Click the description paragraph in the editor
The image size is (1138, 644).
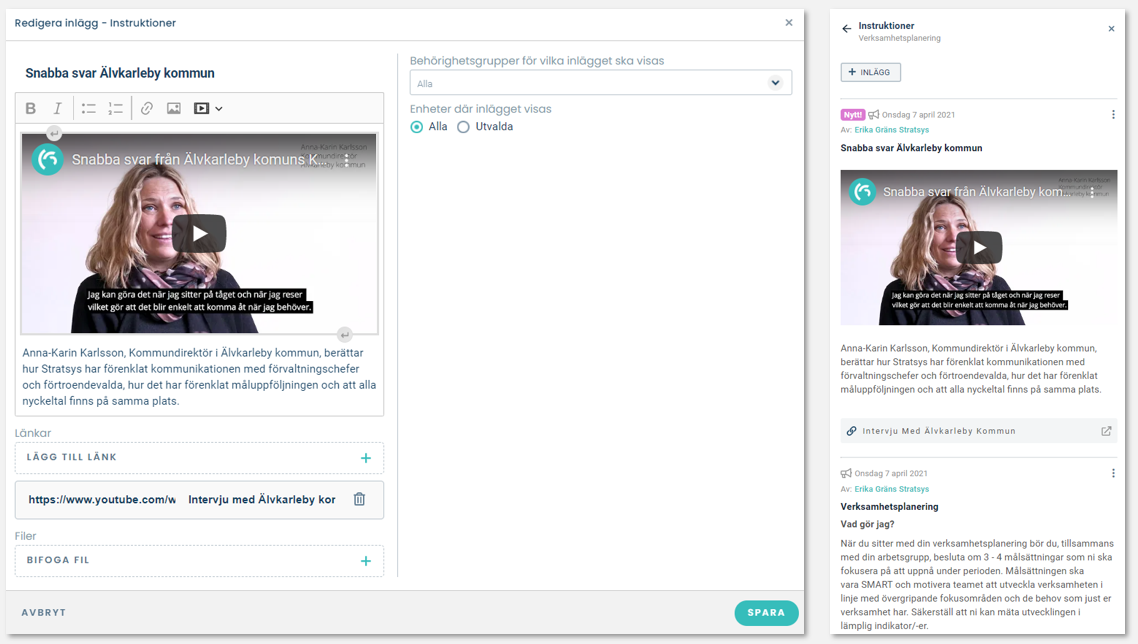[200, 377]
